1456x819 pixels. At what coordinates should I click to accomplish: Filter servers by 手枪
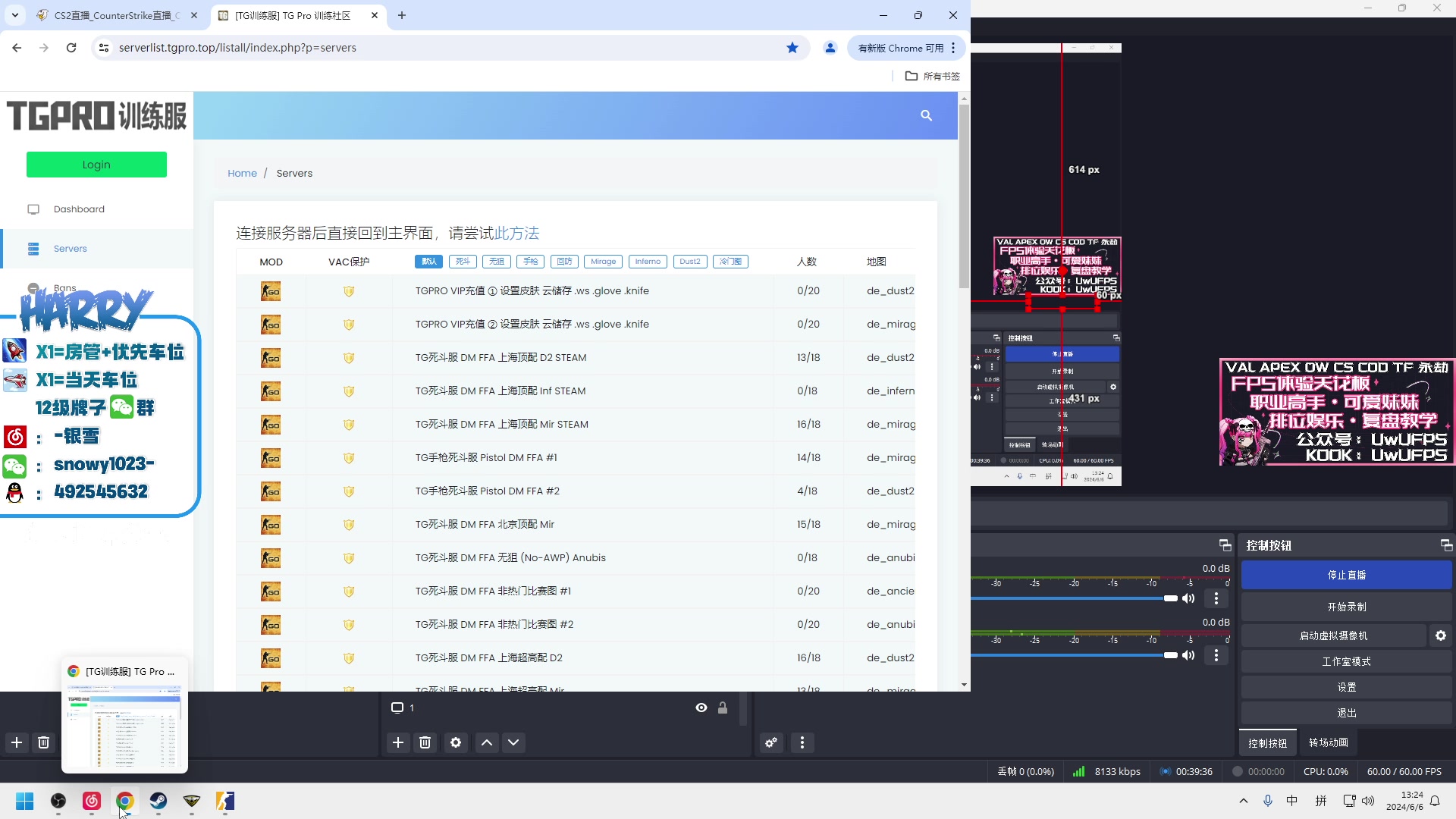tap(530, 262)
